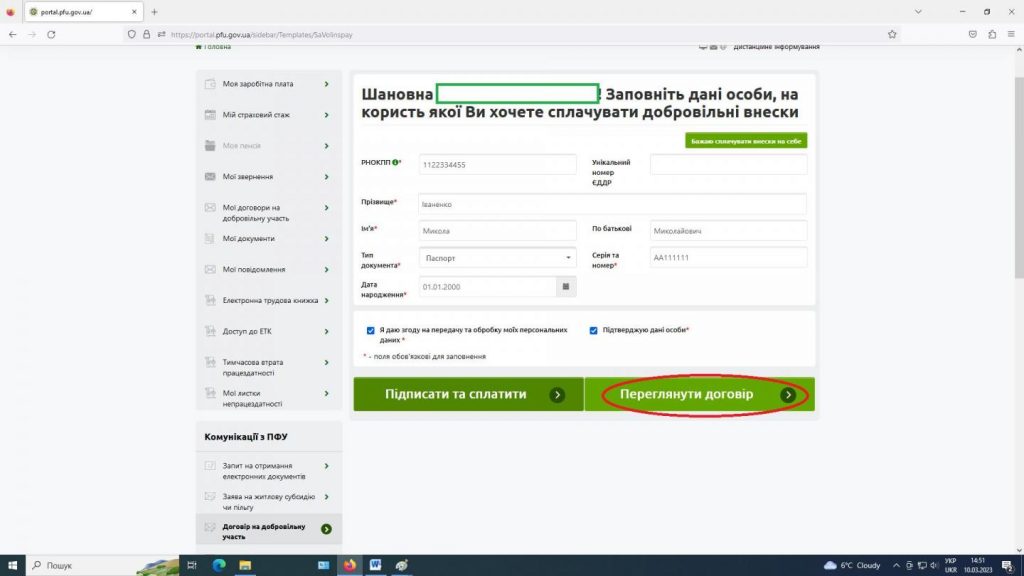The width and height of the screenshot is (1024, 576).
Task: Click the green info icon next to РНОКПП
Action: tap(396, 162)
